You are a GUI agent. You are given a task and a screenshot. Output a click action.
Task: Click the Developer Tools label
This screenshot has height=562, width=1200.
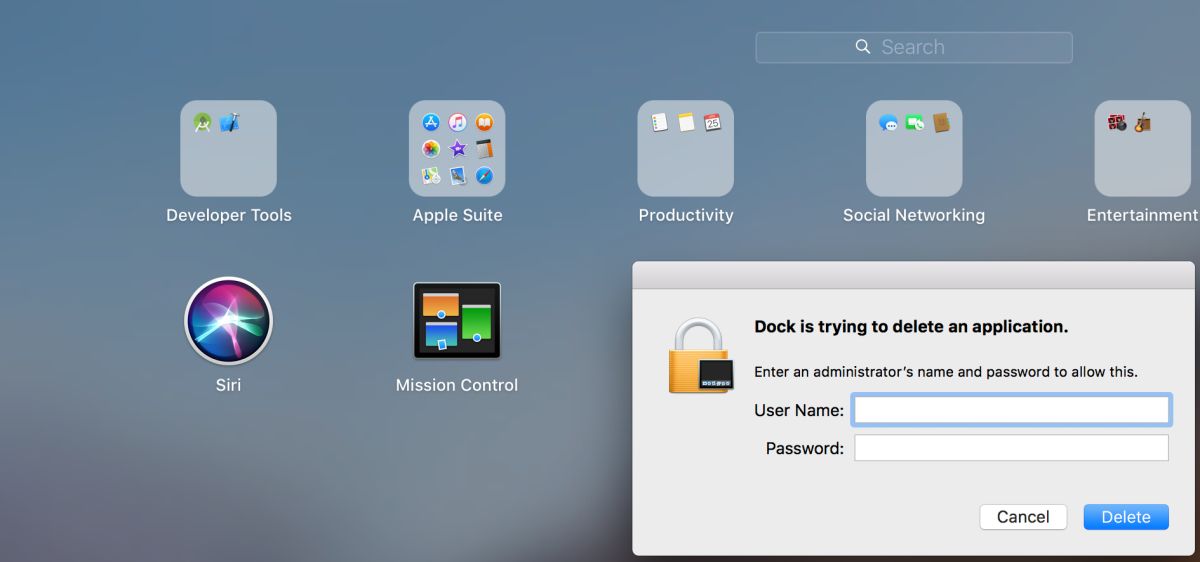[229, 215]
